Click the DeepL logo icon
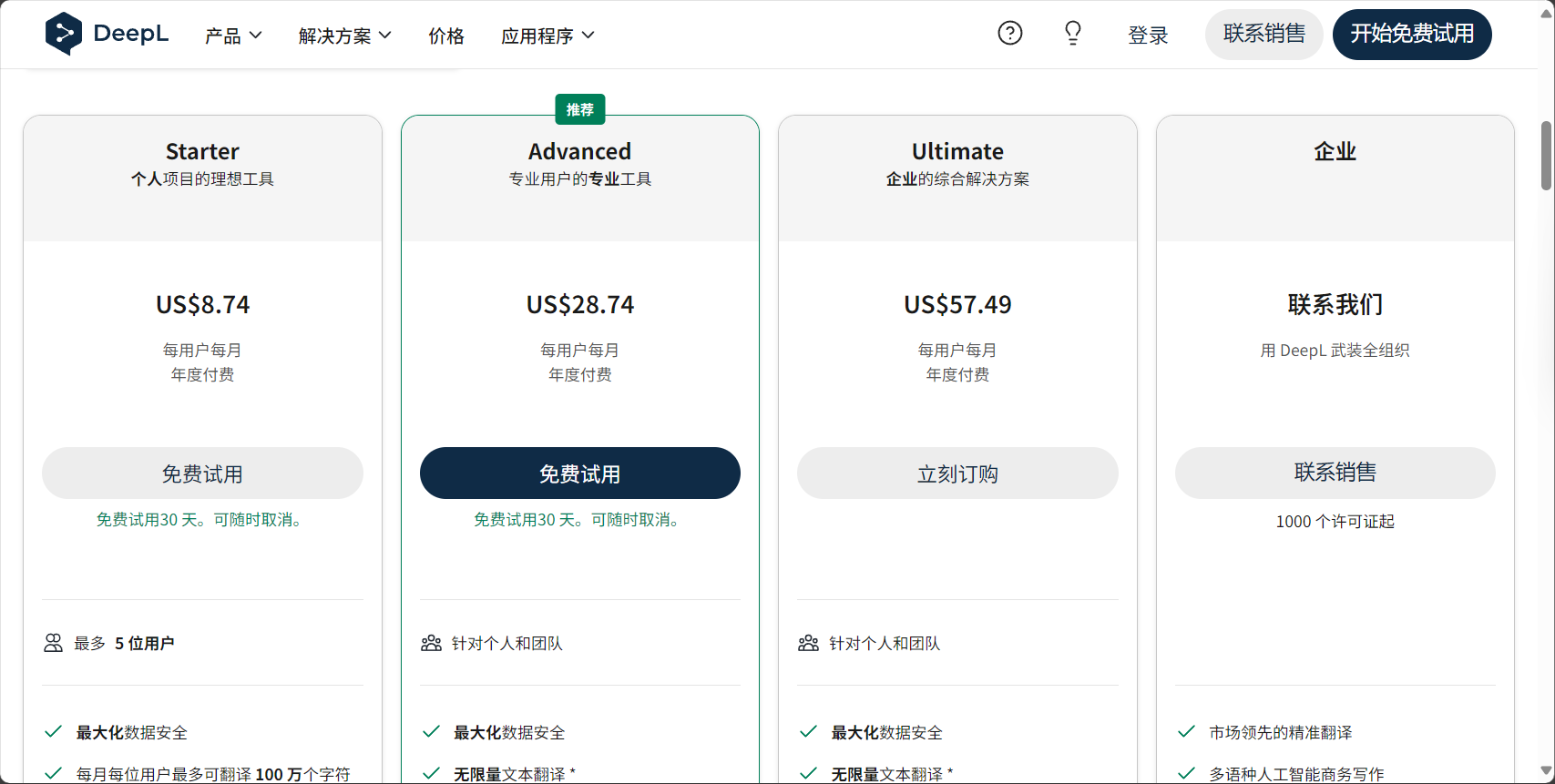Screen dimensions: 1555x784 pyautogui.click(x=64, y=35)
